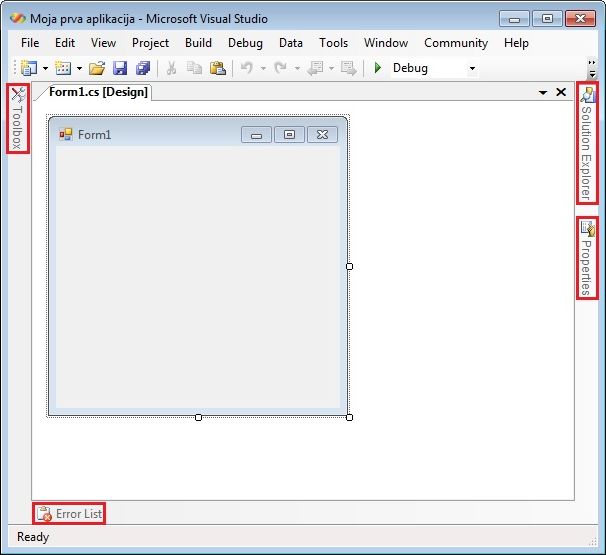606x555 pixels.
Task: Select the Form1 title bar in designer
Action: pyautogui.click(x=198, y=134)
